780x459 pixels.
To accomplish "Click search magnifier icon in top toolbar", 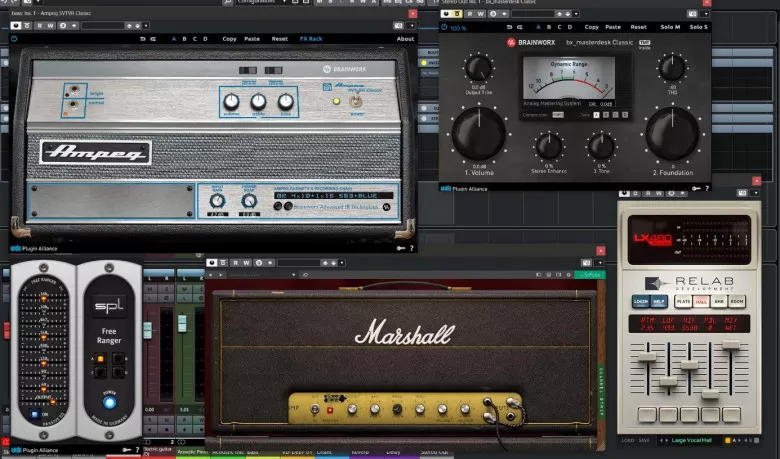I will click(227, 2).
